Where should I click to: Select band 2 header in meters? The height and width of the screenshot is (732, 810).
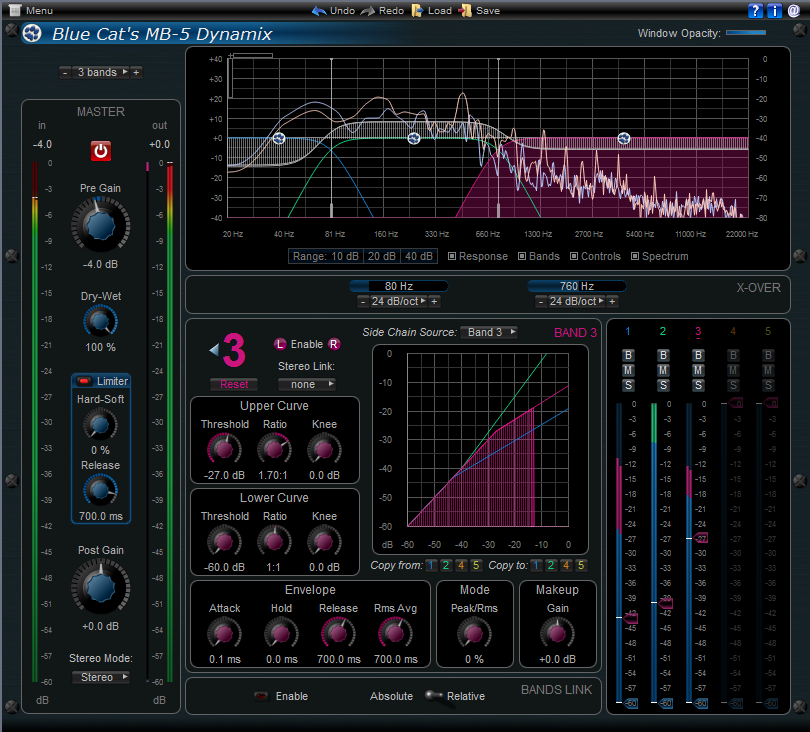[x=663, y=331]
